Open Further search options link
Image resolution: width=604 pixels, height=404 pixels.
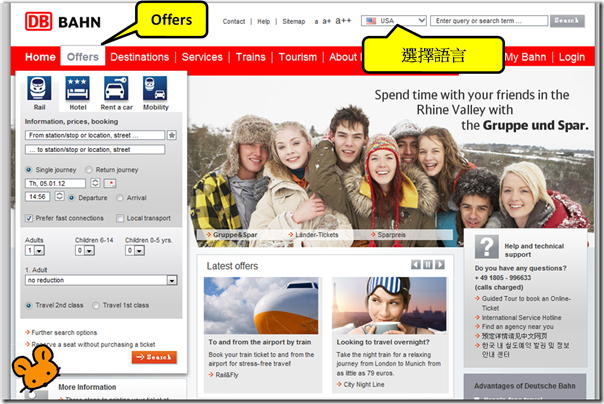point(64,332)
